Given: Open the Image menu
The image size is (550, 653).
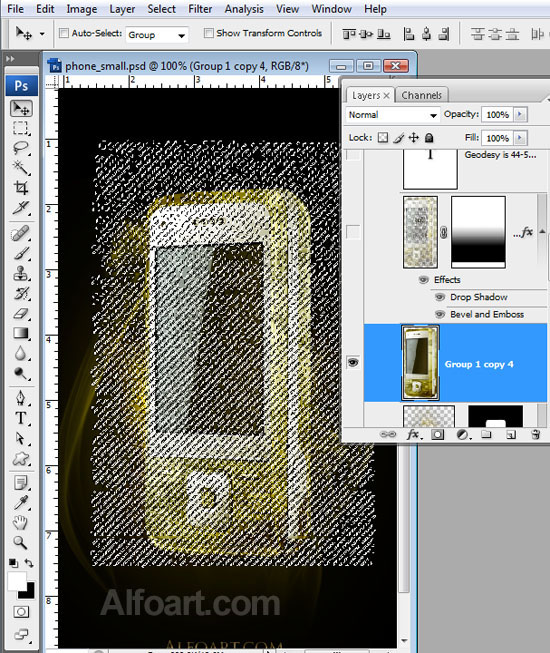Looking at the screenshot, I should (x=82, y=9).
